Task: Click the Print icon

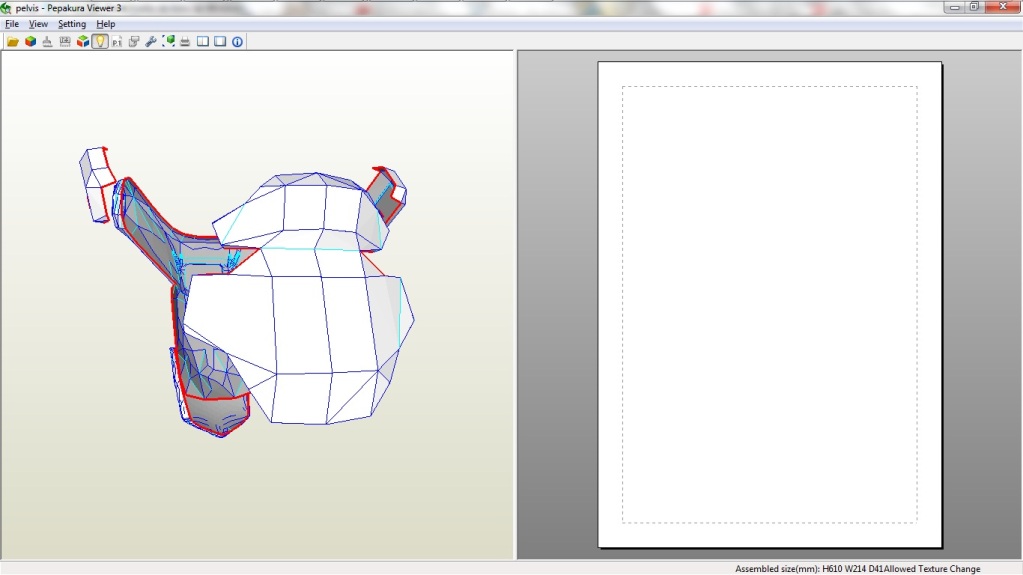Action: [185, 41]
